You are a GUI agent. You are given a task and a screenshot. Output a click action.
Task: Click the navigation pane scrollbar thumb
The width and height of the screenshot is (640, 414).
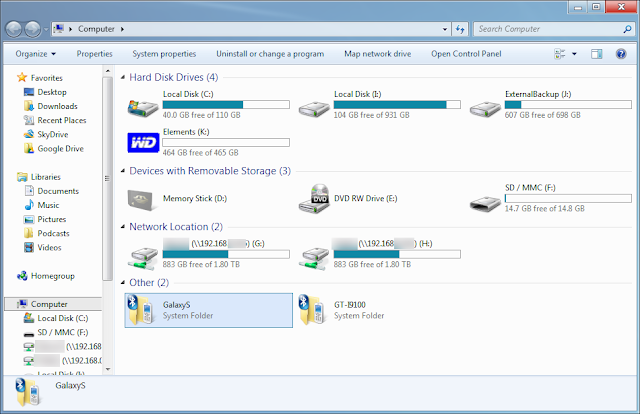pyautogui.click(x=107, y=178)
